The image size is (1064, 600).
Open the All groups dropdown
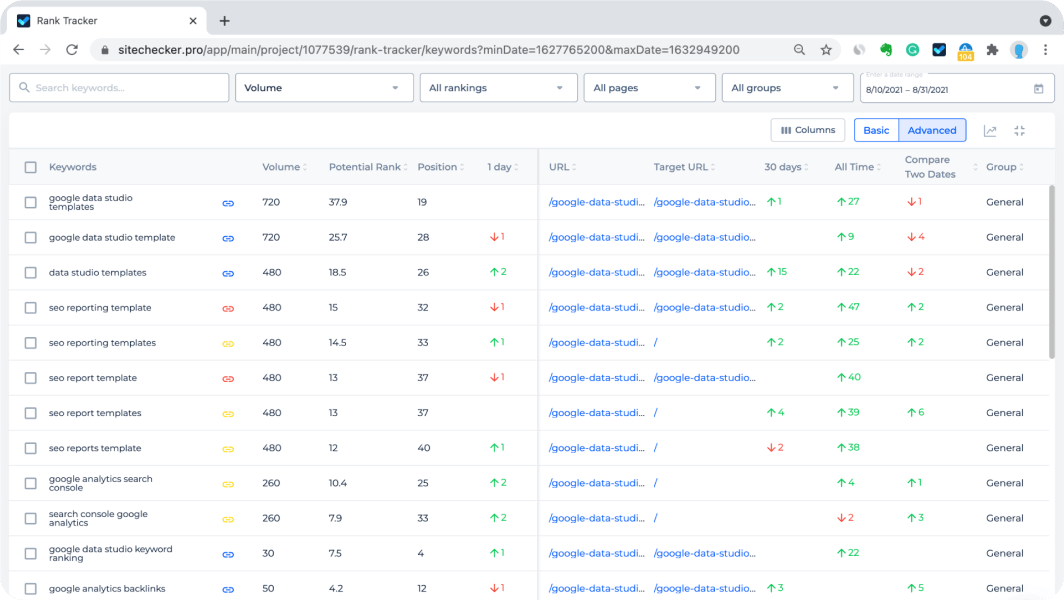pyautogui.click(x=787, y=88)
